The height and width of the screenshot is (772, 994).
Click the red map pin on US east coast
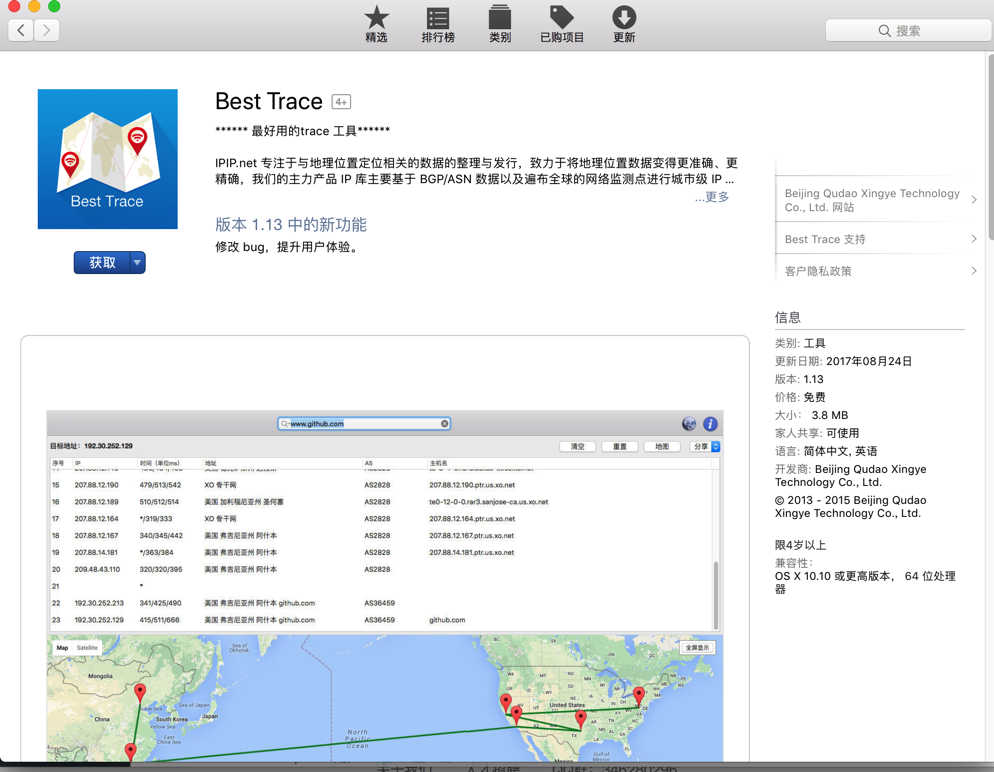638,695
